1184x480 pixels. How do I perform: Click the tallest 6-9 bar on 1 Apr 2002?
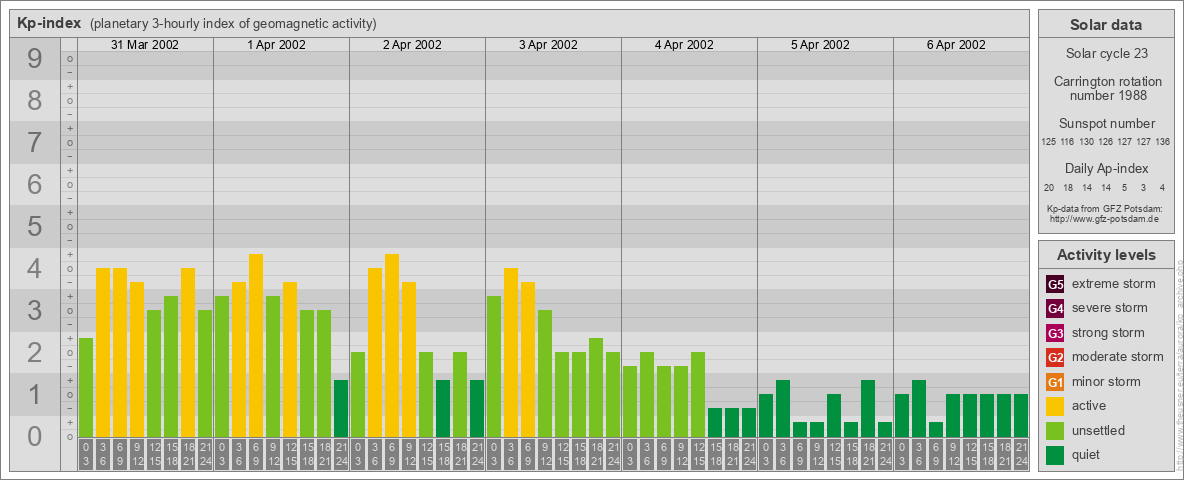click(x=256, y=345)
